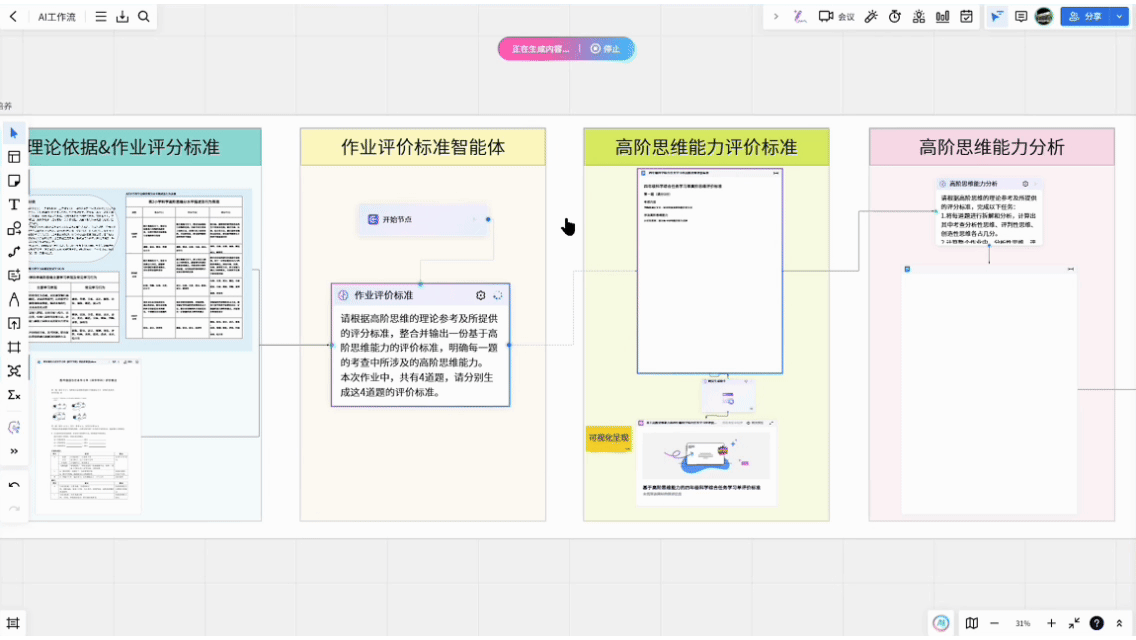Viewport: 1136px width, 640px height.
Task: Open search with the magnifier icon
Action: tap(143, 16)
